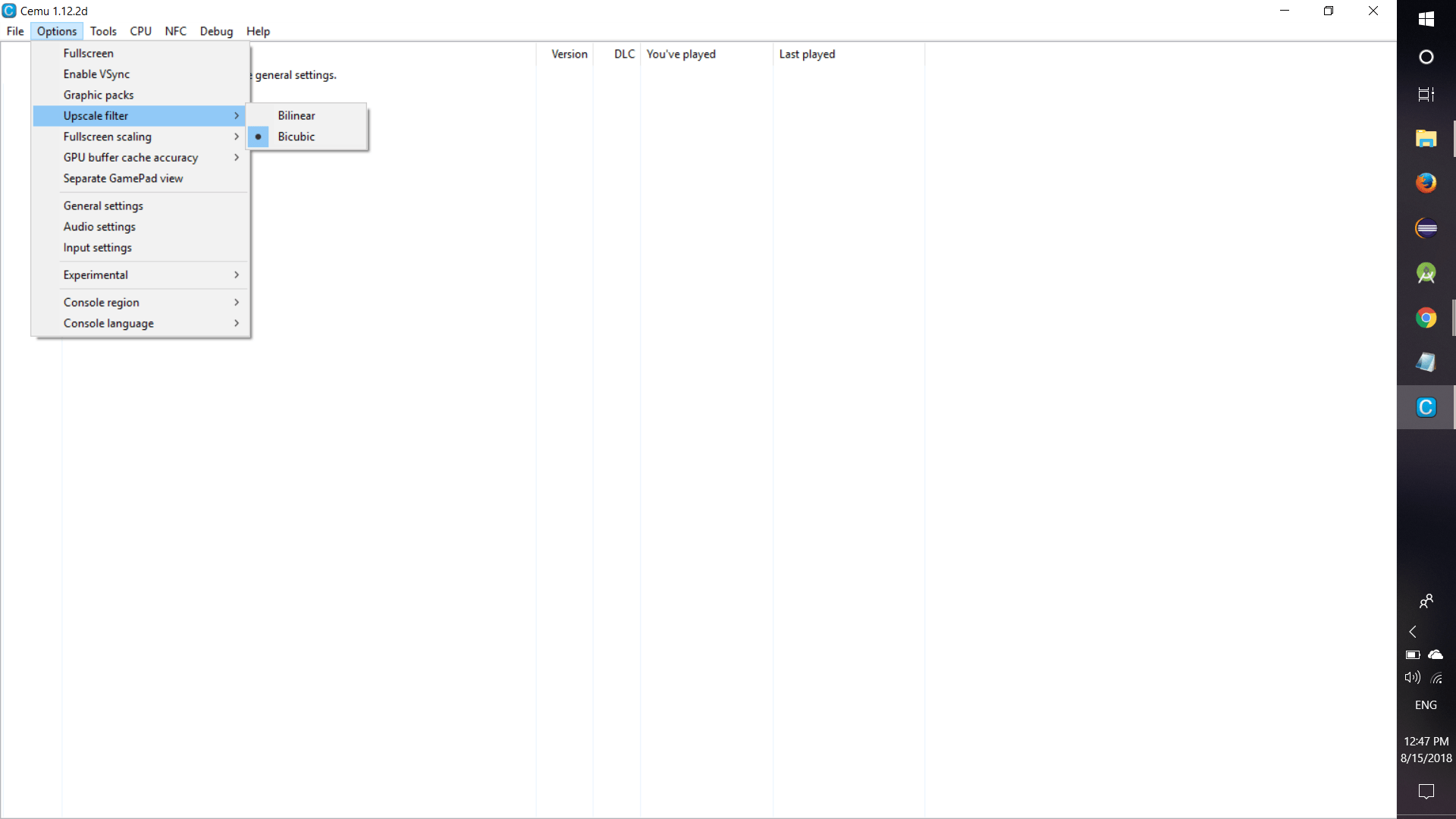
Task: Launch Notepad++ from the taskbar
Action: coord(1426,362)
